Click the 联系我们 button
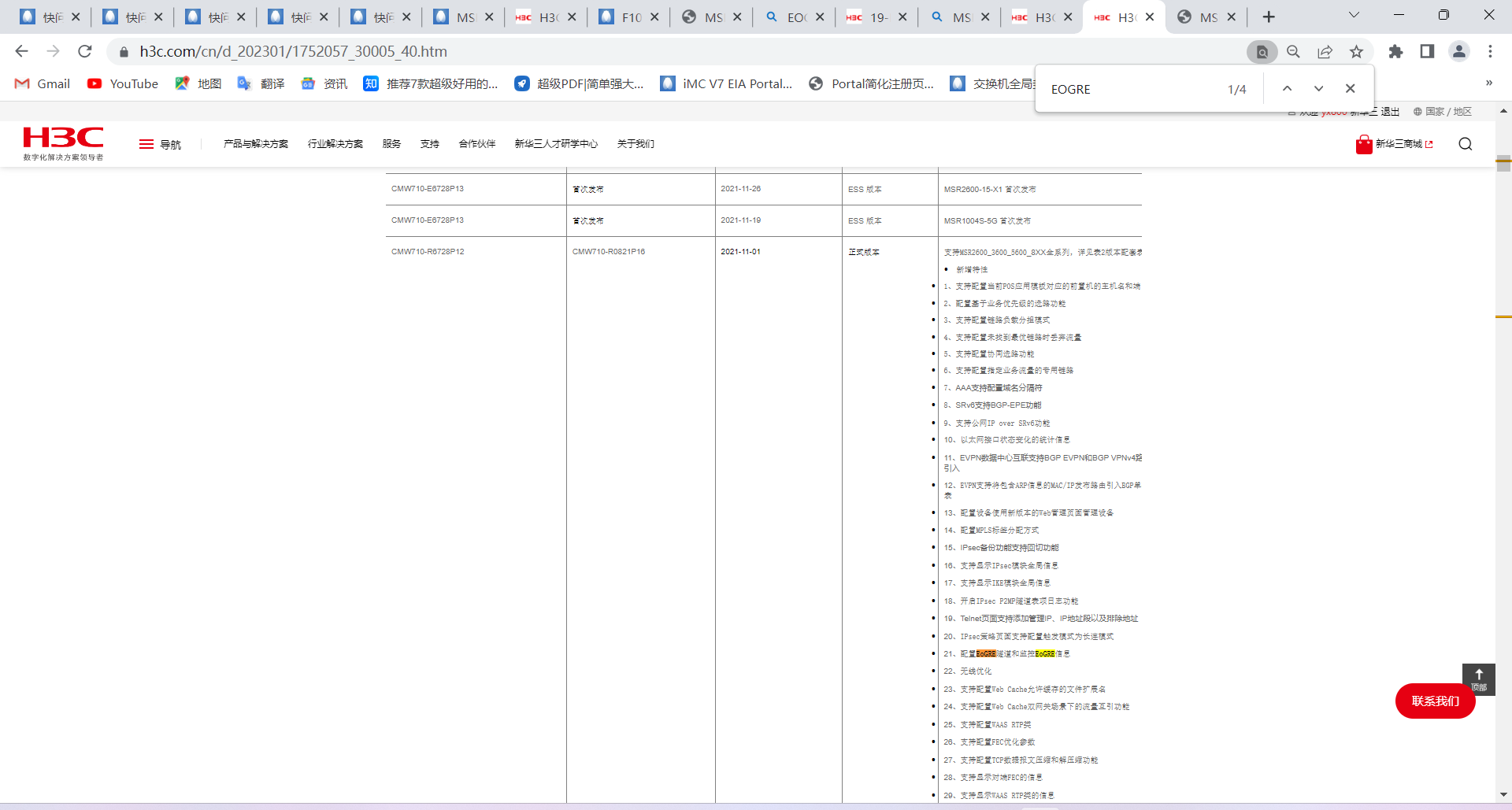The height and width of the screenshot is (810, 1512). (1435, 701)
